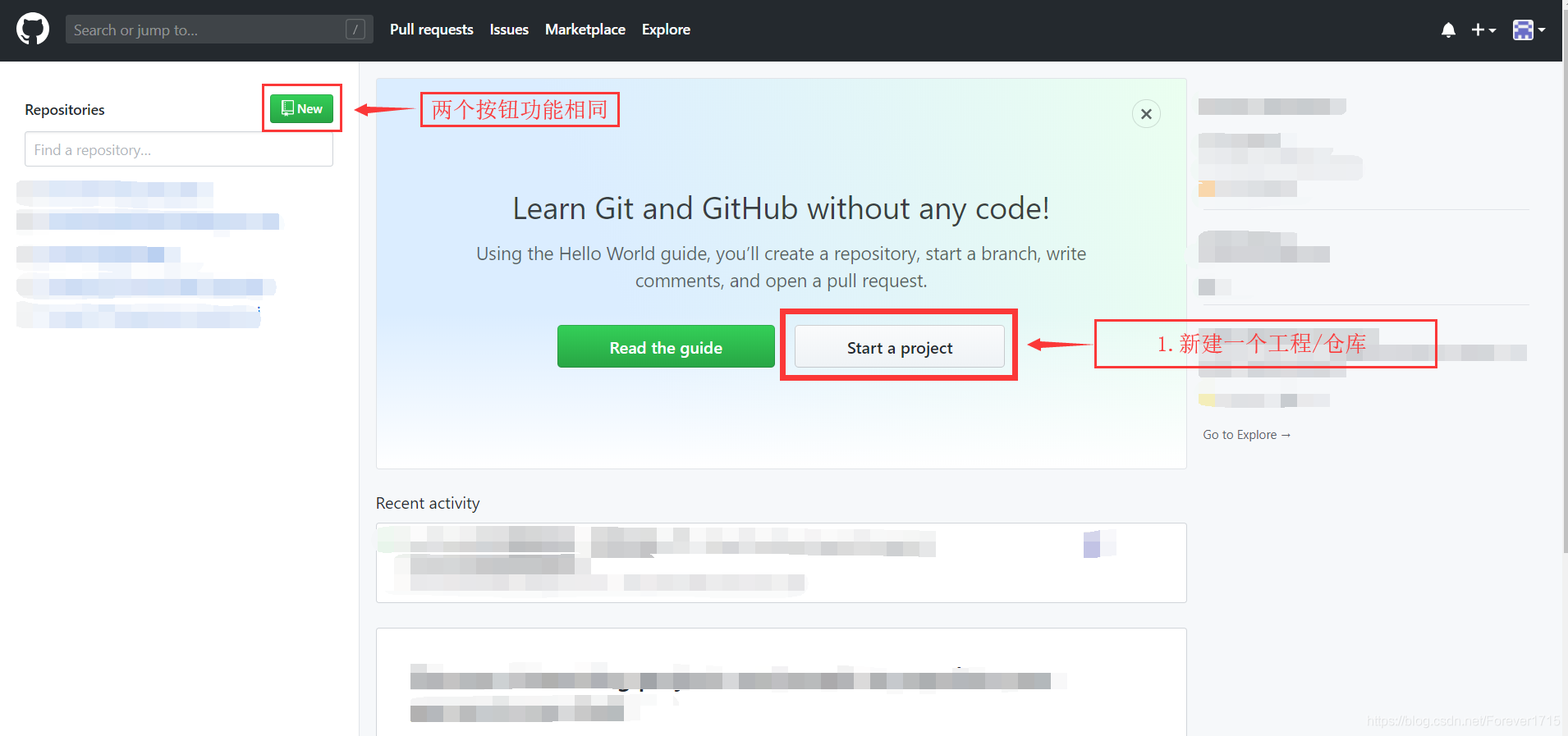Click the Repositories heading text
Viewport: 1568px width, 736px height.
click(65, 110)
